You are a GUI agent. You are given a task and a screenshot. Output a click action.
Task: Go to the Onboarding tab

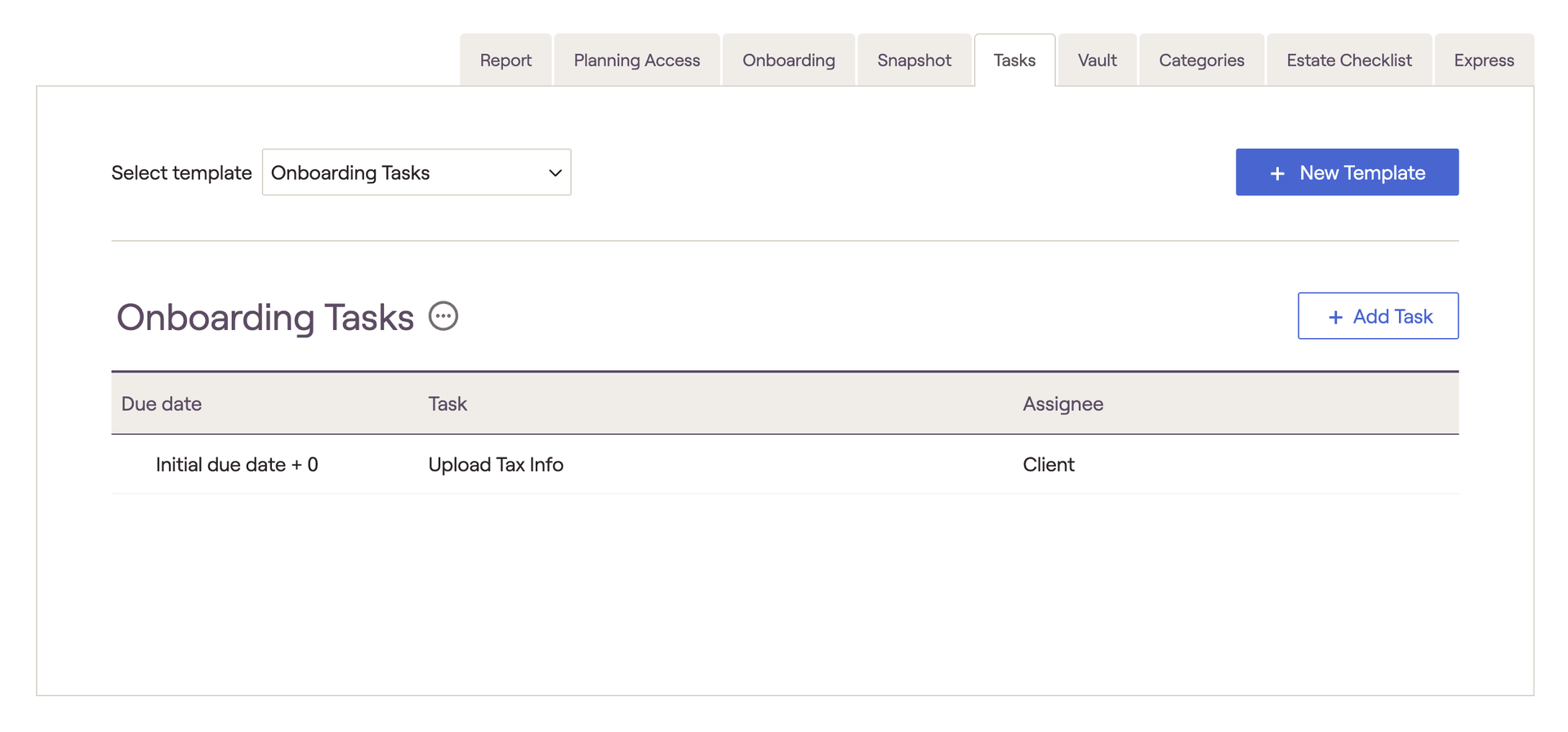click(788, 60)
